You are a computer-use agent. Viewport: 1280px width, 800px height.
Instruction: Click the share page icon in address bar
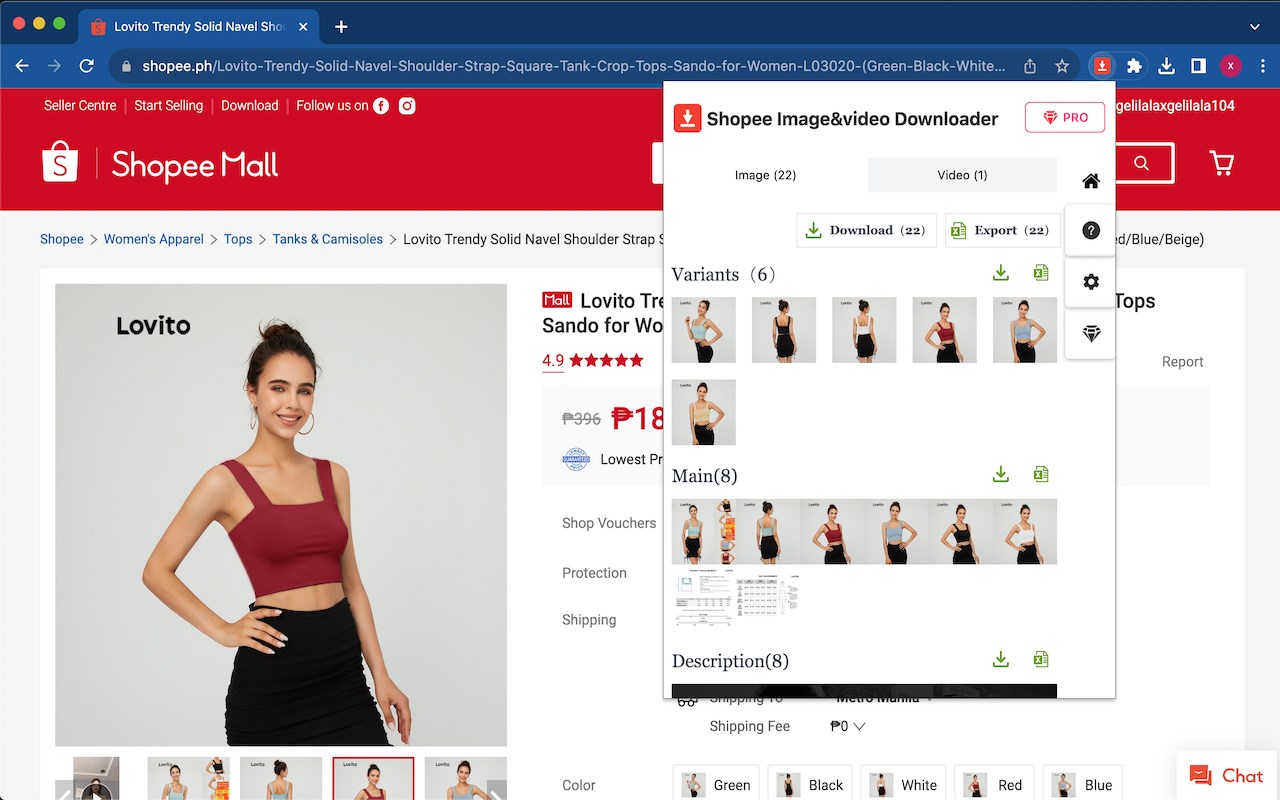pos(1030,66)
